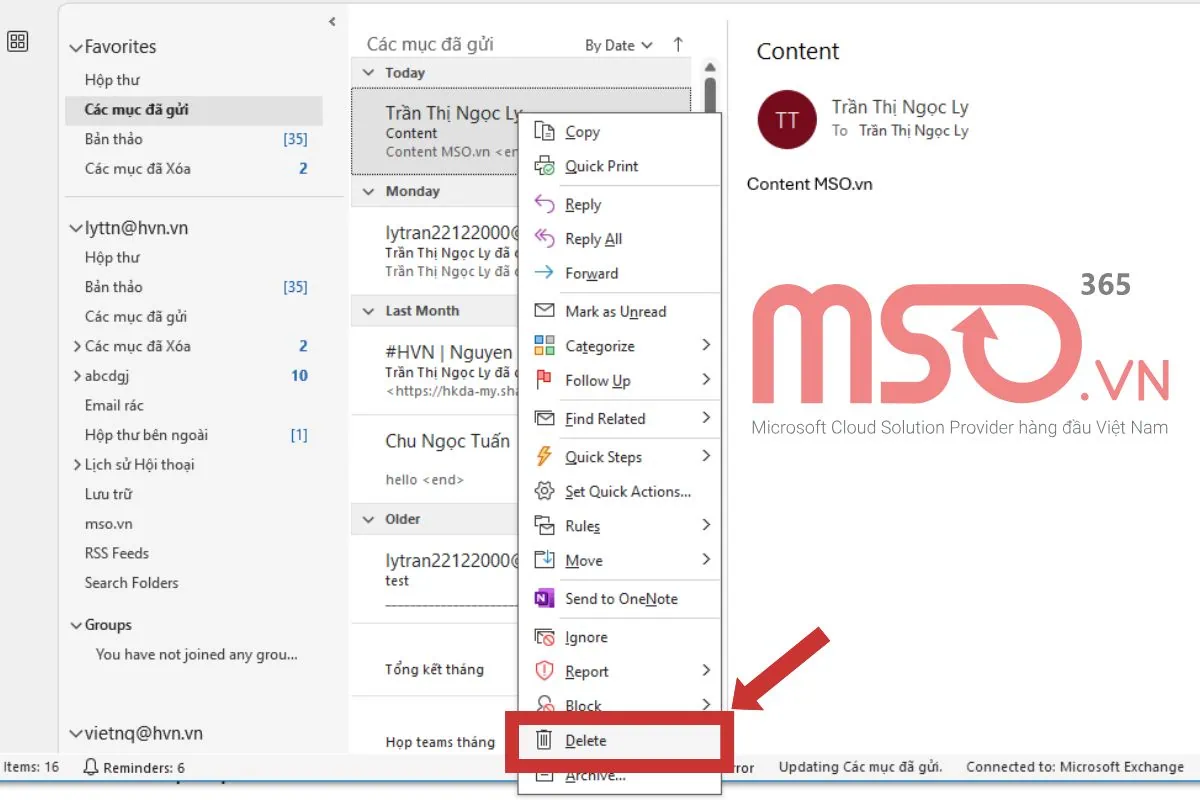Reverse sort order using the up arrow
This screenshot has width=1200, height=800.
tap(677, 44)
